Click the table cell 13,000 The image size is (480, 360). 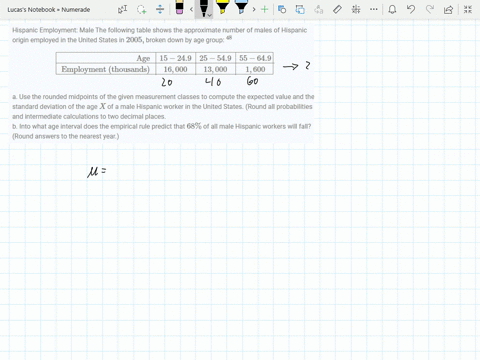point(215,69)
